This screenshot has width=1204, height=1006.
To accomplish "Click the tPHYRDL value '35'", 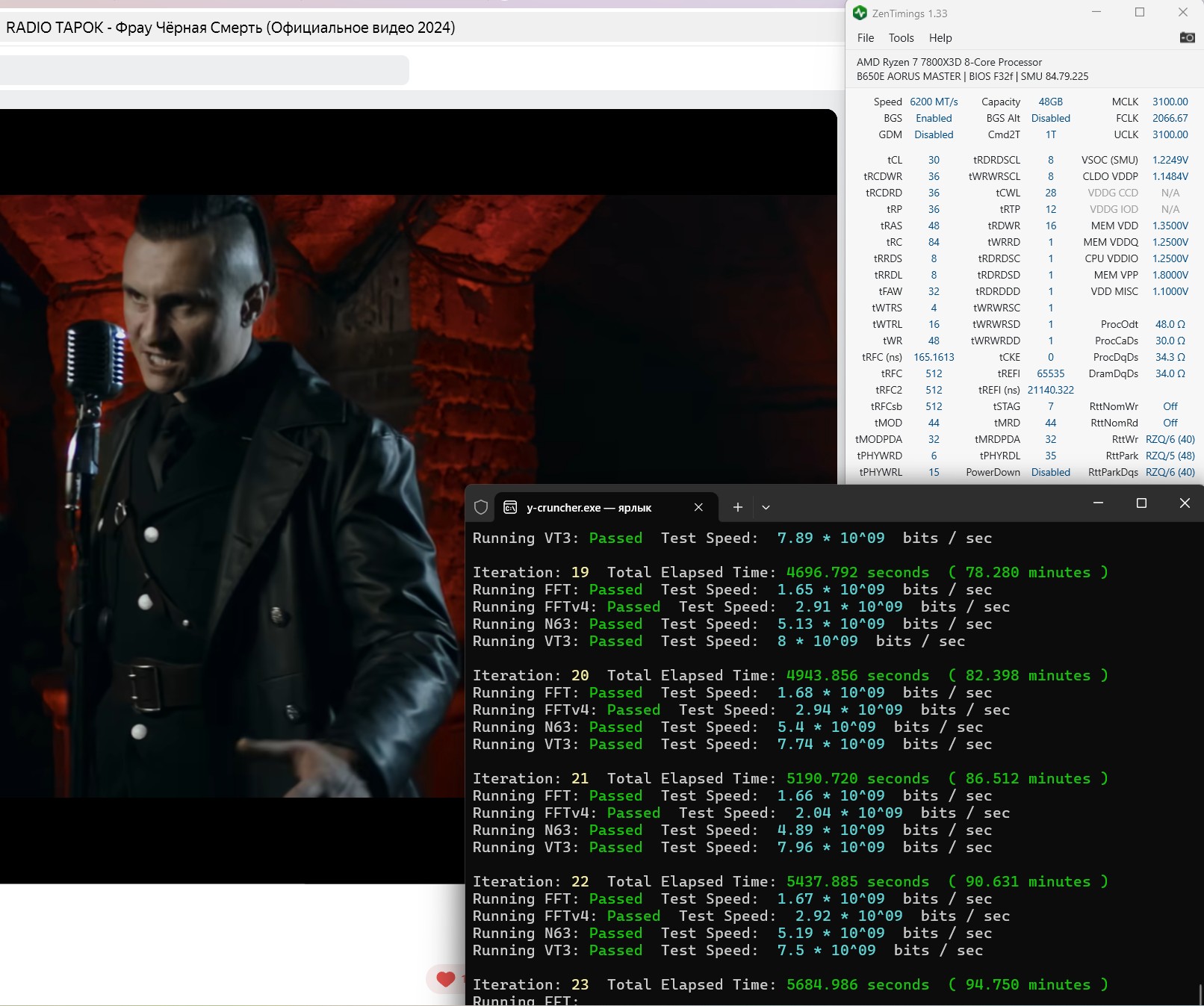I will click(x=1050, y=456).
